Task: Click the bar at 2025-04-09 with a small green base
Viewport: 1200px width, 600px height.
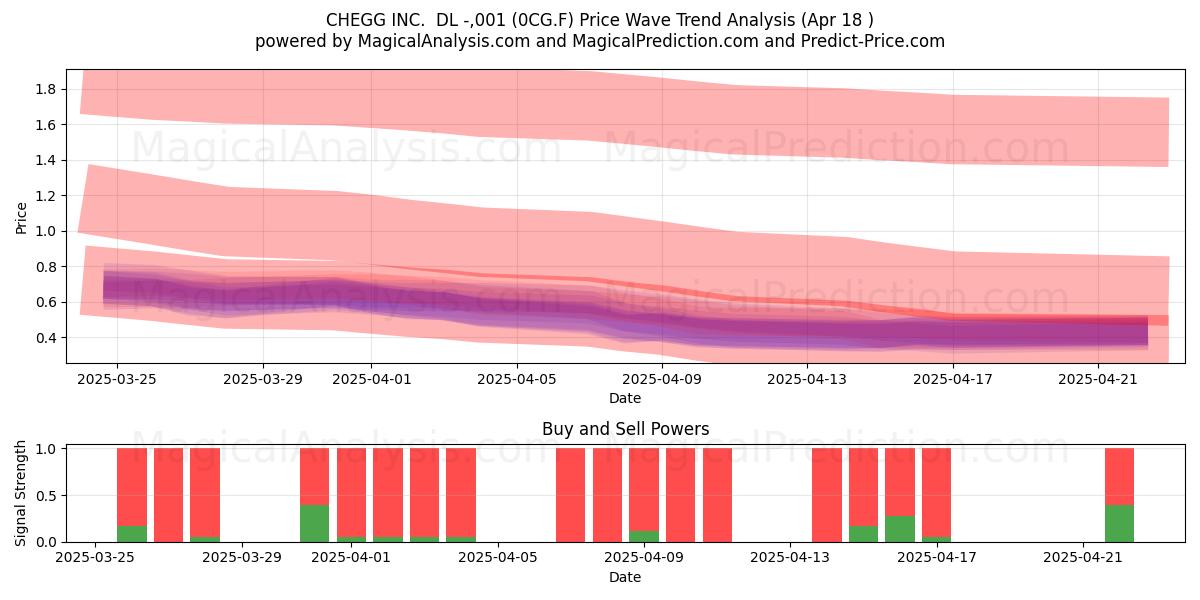Action: point(644,495)
